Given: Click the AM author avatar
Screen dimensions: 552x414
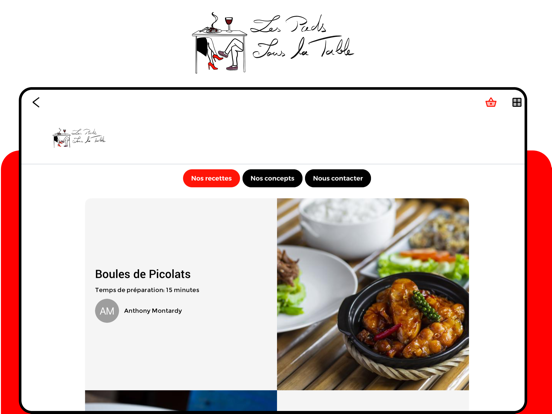Looking at the screenshot, I should [107, 311].
